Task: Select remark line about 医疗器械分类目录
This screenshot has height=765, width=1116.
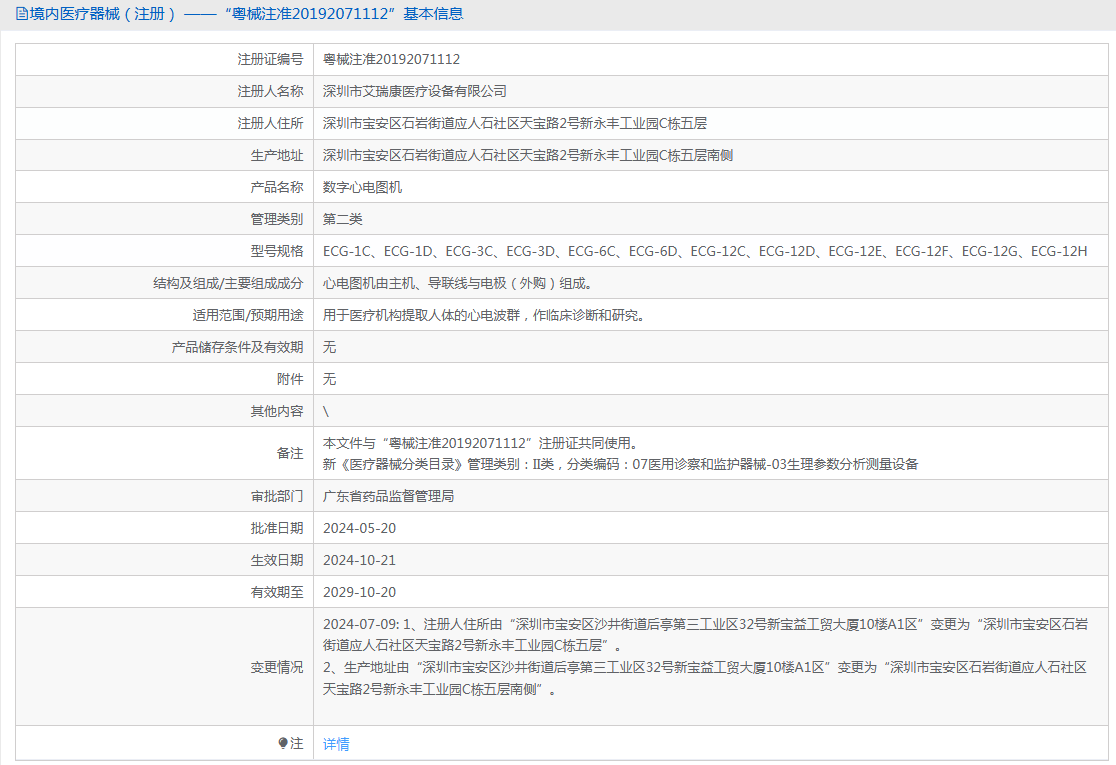Action: tap(621, 465)
